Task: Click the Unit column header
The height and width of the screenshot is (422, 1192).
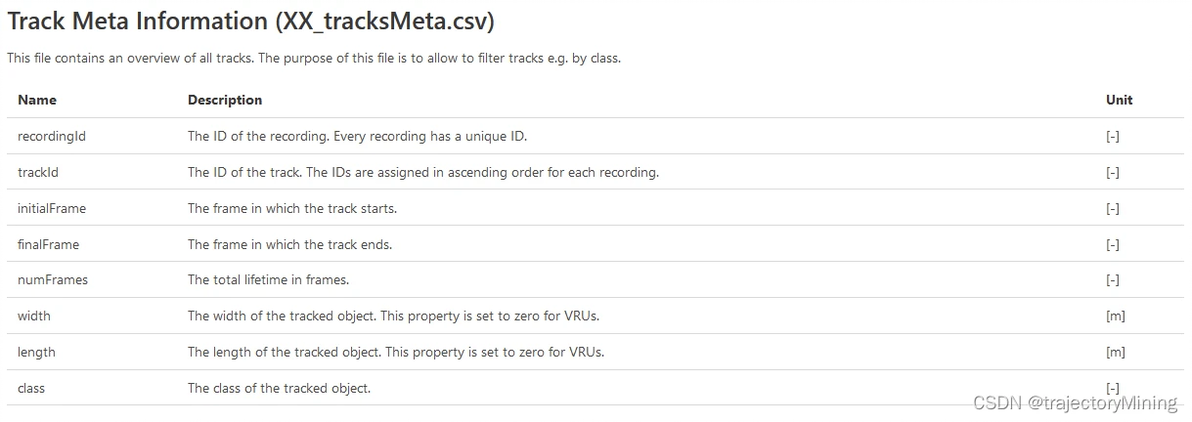Action: [1119, 100]
